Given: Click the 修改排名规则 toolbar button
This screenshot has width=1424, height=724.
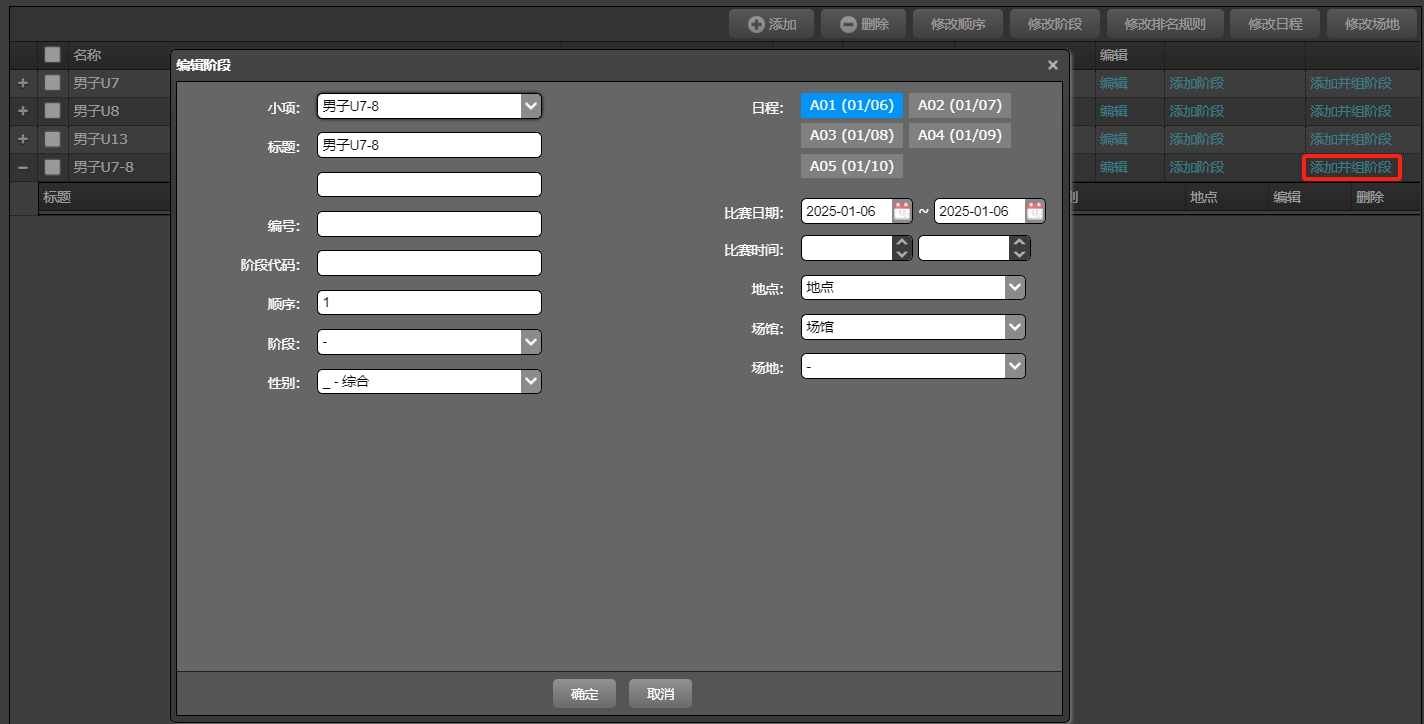Looking at the screenshot, I should click(1164, 23).
